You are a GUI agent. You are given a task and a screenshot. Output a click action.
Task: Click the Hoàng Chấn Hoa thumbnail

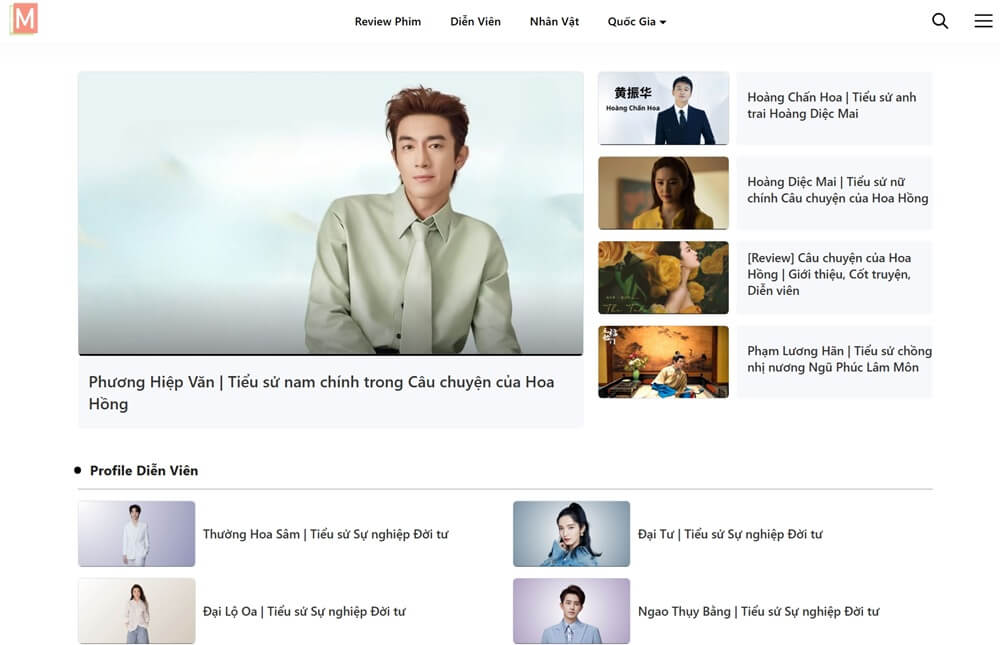pos(663,108)
